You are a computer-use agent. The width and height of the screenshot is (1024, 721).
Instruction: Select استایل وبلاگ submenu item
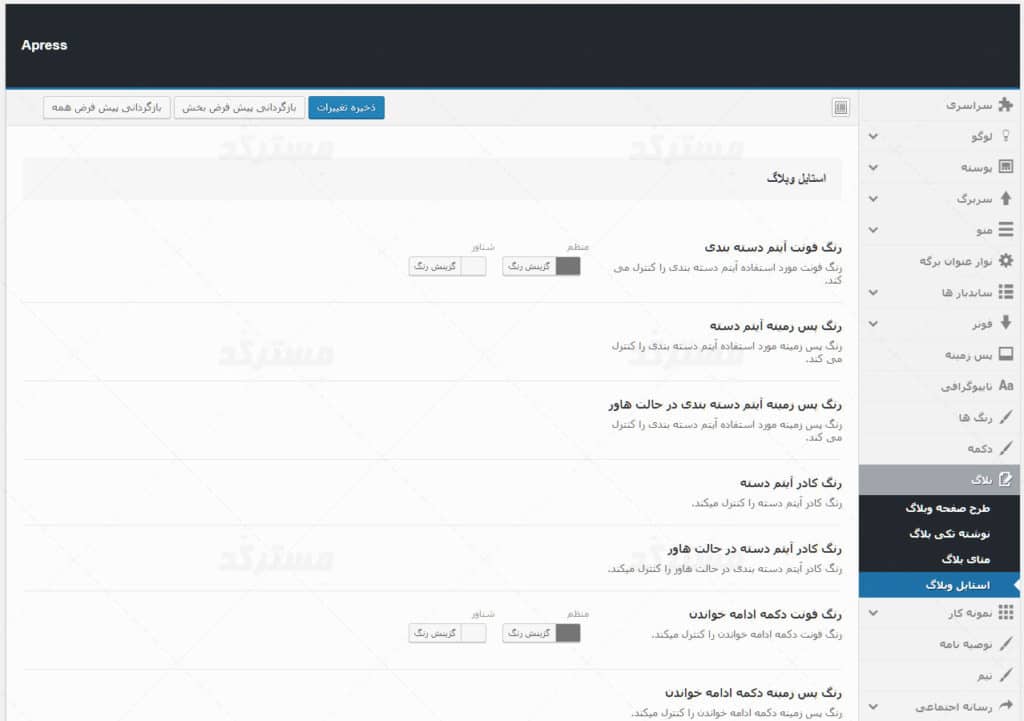[x=939, y=585]
